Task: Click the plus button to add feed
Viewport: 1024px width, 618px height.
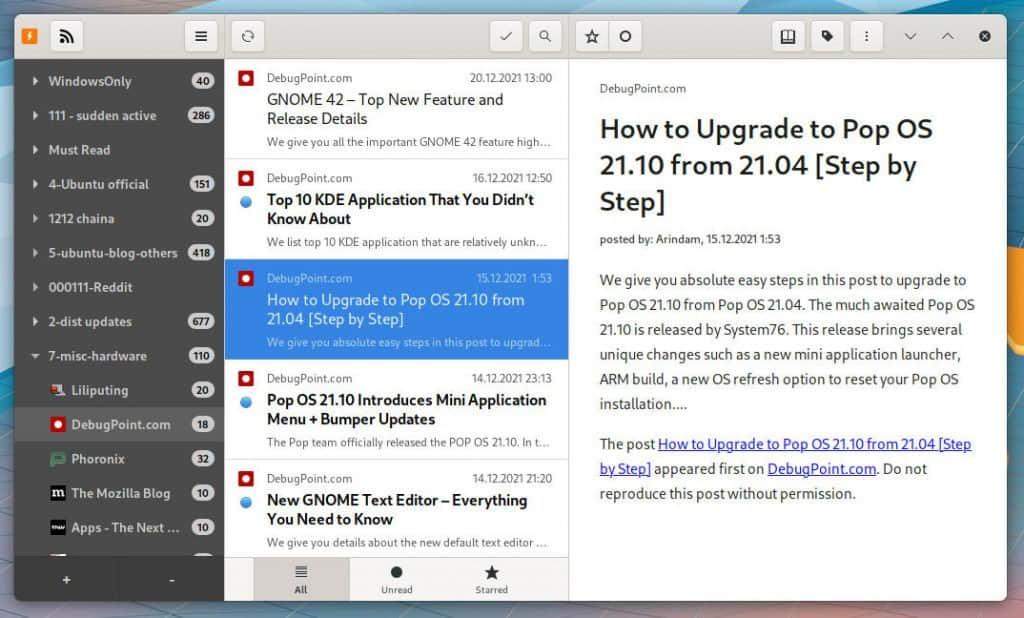Action: tap(66, 580)
